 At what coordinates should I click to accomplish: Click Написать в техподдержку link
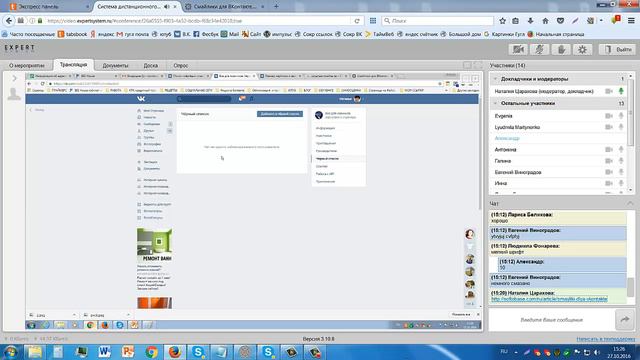(x=605, y=339)
